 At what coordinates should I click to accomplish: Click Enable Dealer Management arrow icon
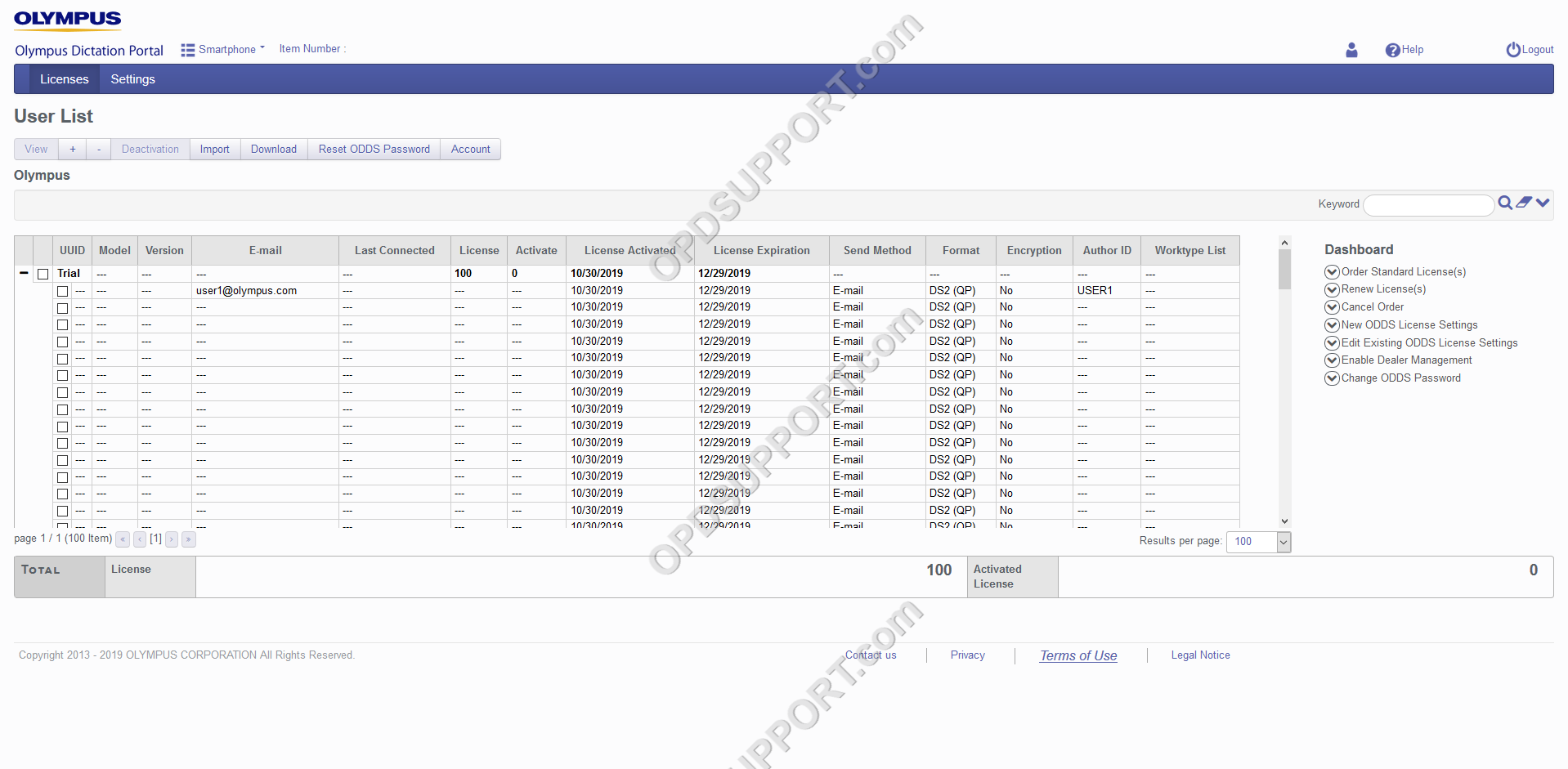1332,360
